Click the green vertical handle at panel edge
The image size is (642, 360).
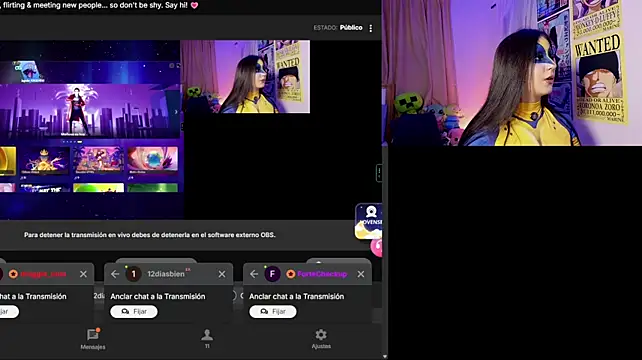[x=379, y=172]
